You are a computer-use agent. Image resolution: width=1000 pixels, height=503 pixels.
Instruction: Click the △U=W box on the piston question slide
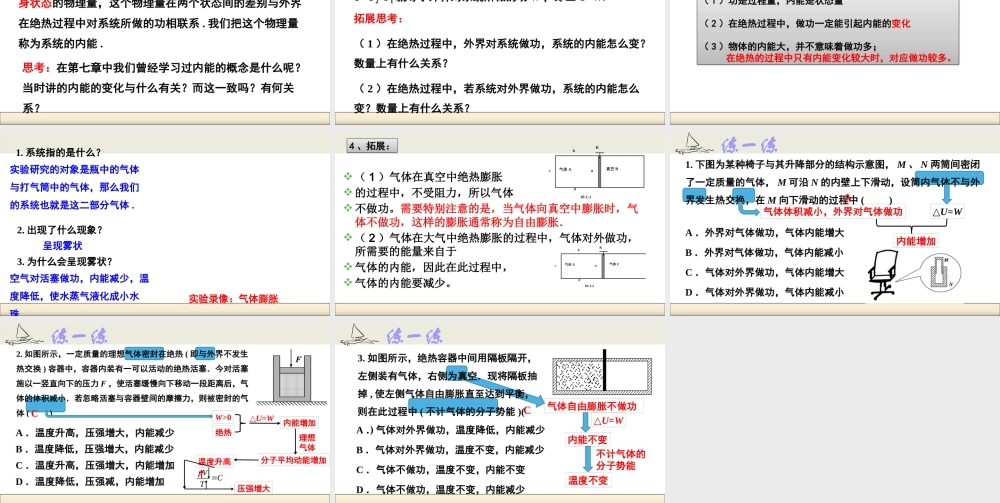click(261, 419)
